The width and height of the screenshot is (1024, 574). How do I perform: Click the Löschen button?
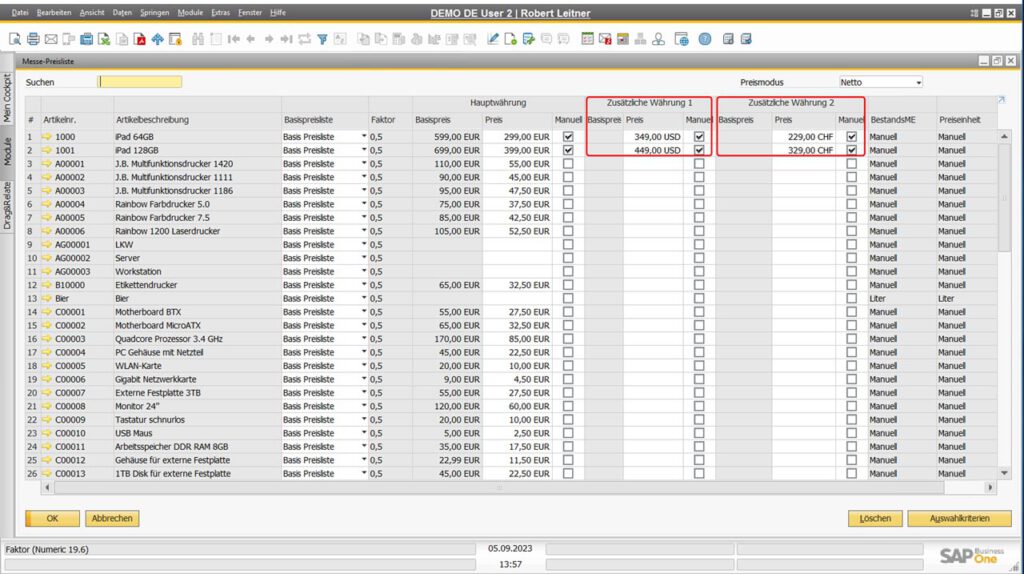[875, 518]
